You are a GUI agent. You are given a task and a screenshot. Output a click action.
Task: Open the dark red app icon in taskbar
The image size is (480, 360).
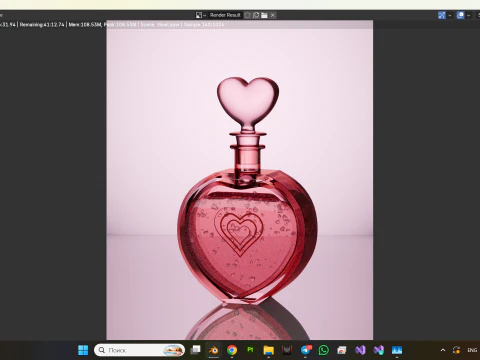click(287, 350)
